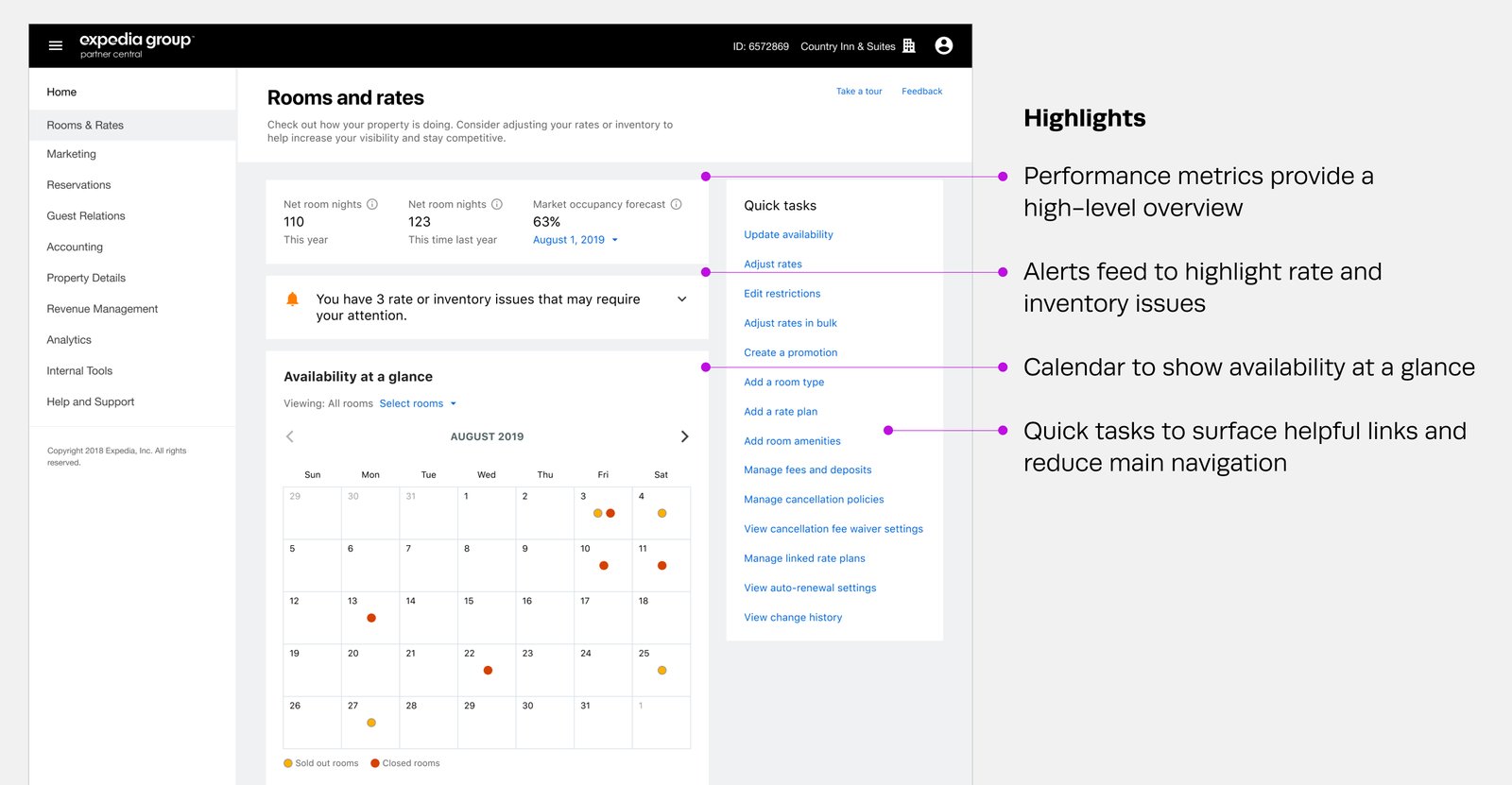Click the property building icon

click(x=909, y=45)
